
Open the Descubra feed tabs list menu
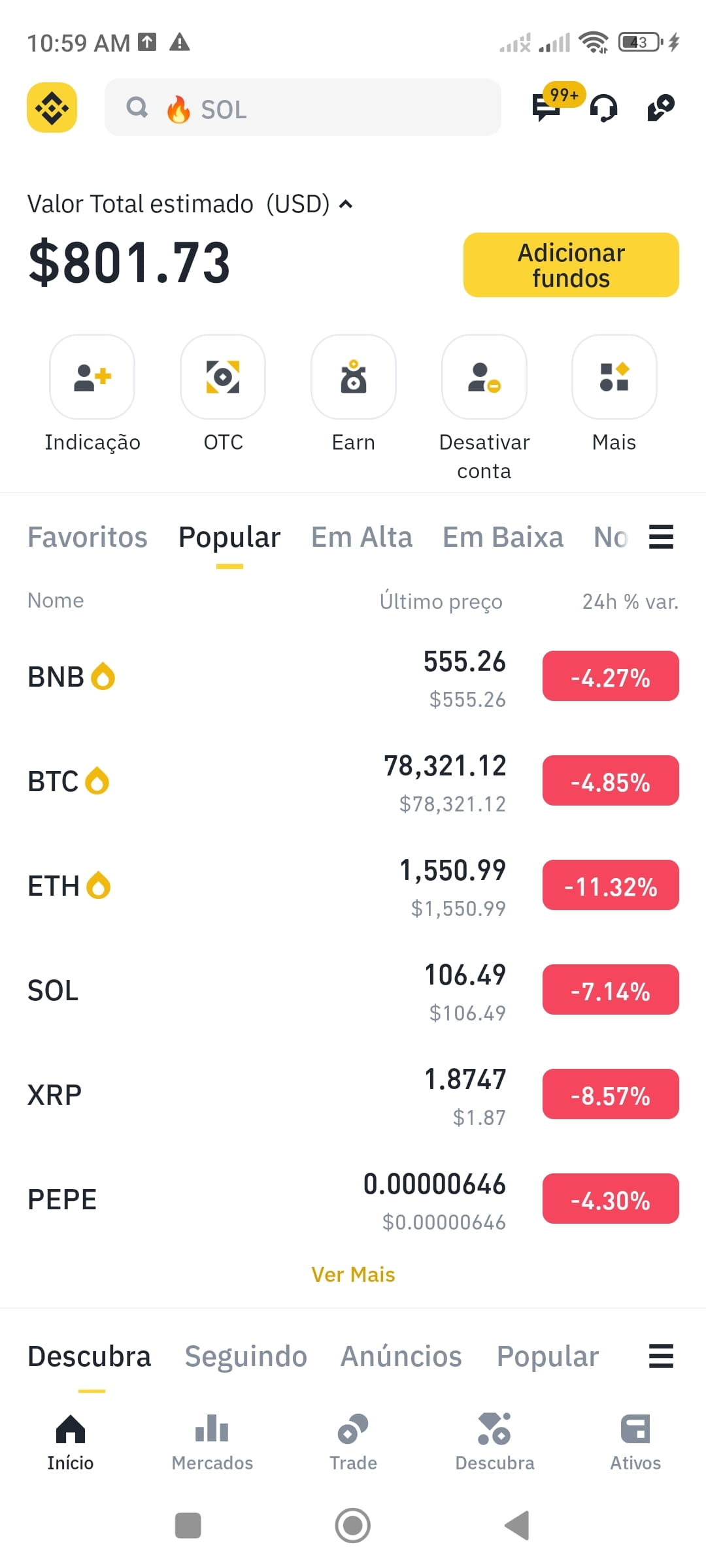coord(661,1356)
